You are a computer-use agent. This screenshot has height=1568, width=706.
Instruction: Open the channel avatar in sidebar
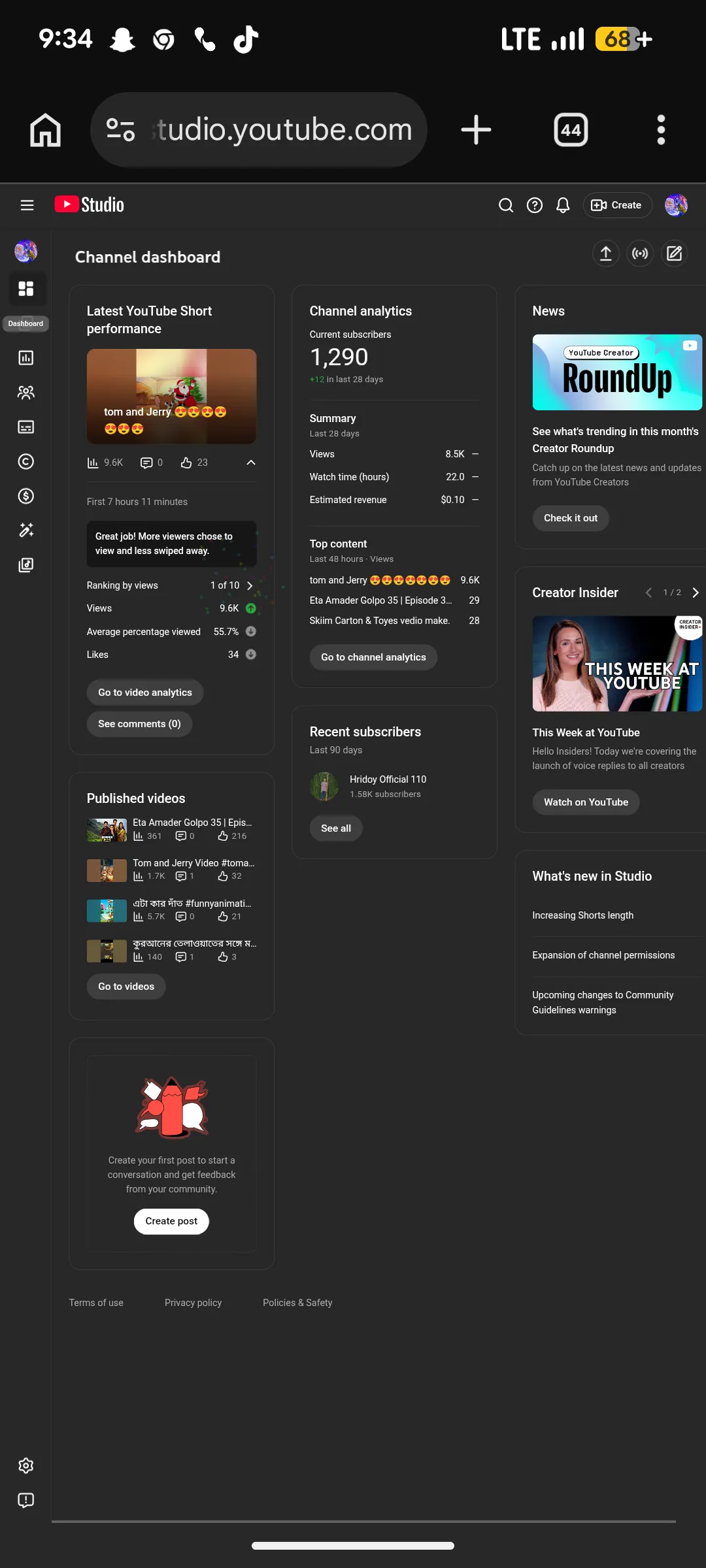[25, 251]
